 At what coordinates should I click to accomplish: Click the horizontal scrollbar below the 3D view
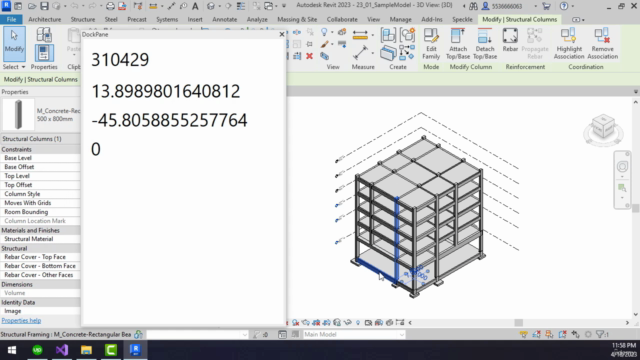click(518, 322)
